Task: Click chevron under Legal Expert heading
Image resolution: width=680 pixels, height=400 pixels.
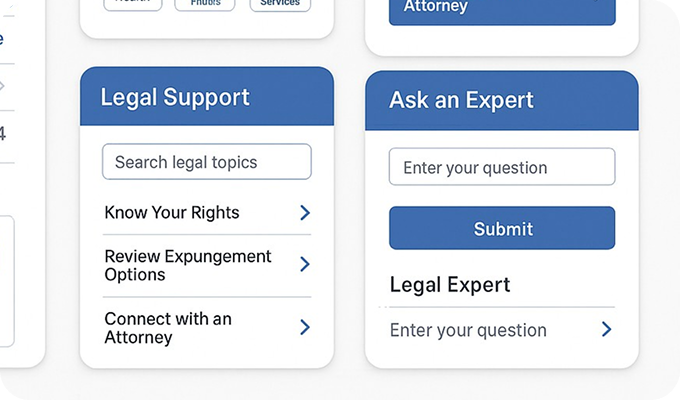Action: pyautogui.click(x=606, y=330)
